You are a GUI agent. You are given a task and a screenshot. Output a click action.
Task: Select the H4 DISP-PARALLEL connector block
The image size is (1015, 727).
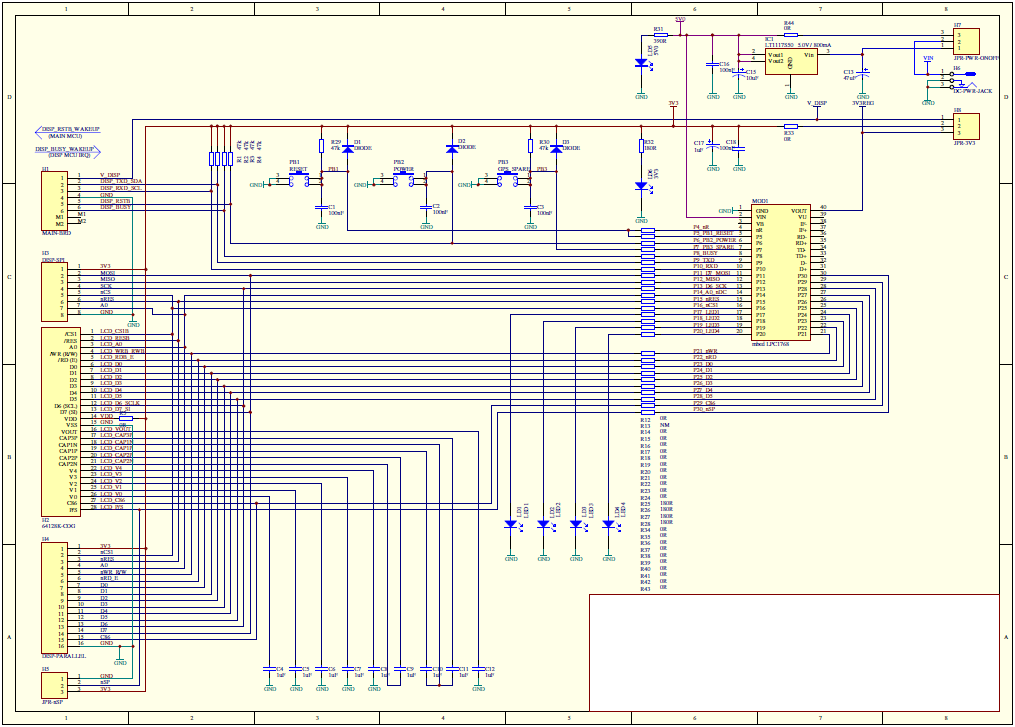coord(54,594)
